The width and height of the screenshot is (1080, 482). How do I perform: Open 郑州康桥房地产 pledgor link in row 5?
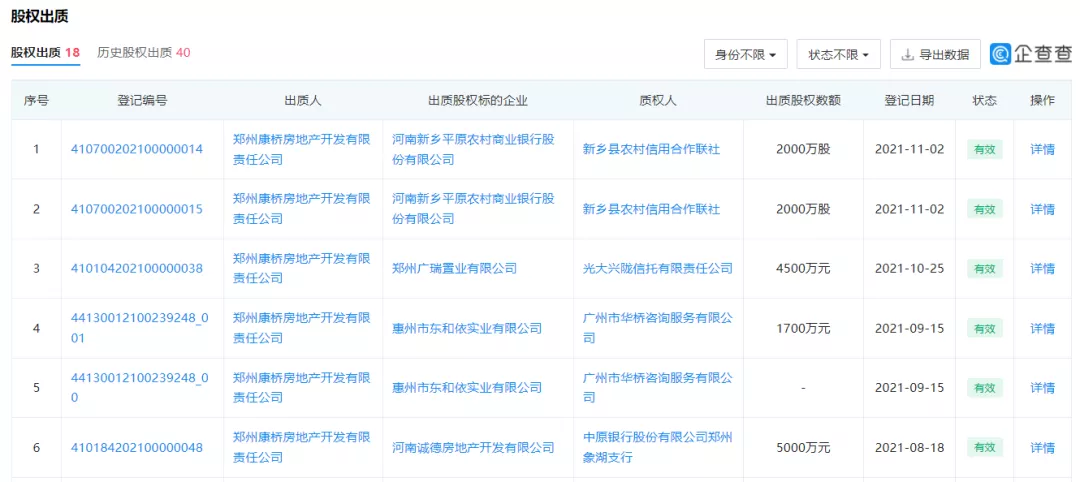pos(302,388)
